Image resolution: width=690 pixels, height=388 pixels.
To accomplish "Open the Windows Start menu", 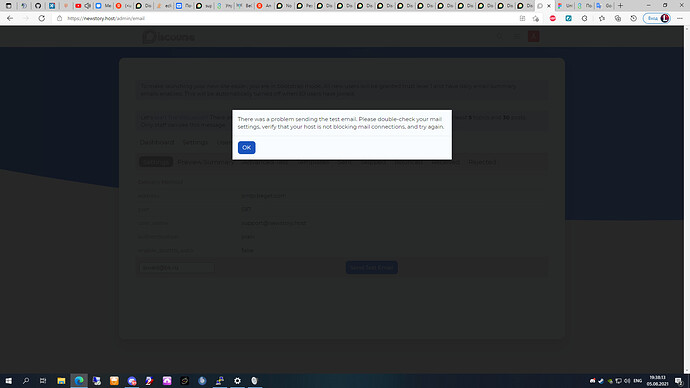I will (x=8, y=381).
